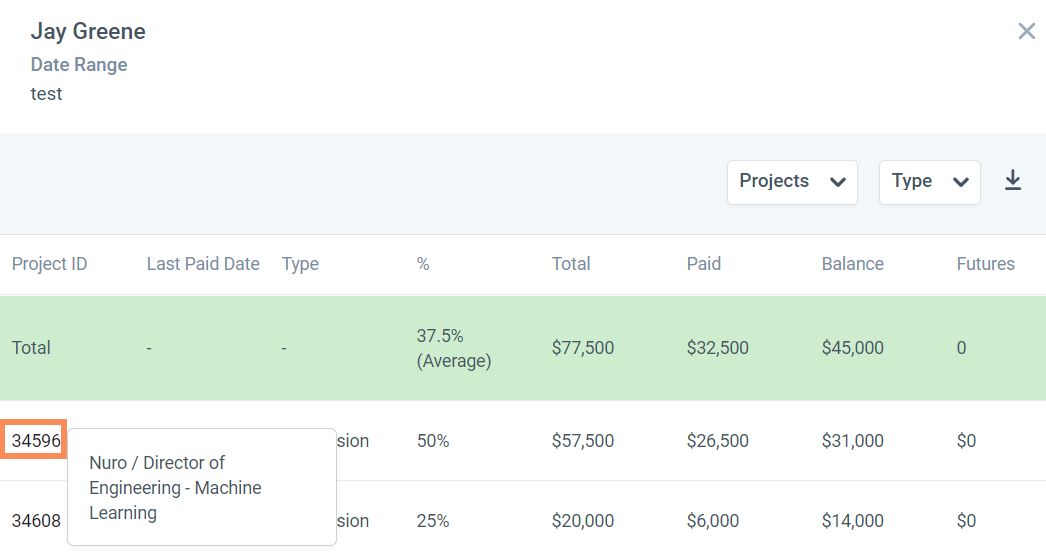
Task: Click the % column header
Action: tap(423, 264)
